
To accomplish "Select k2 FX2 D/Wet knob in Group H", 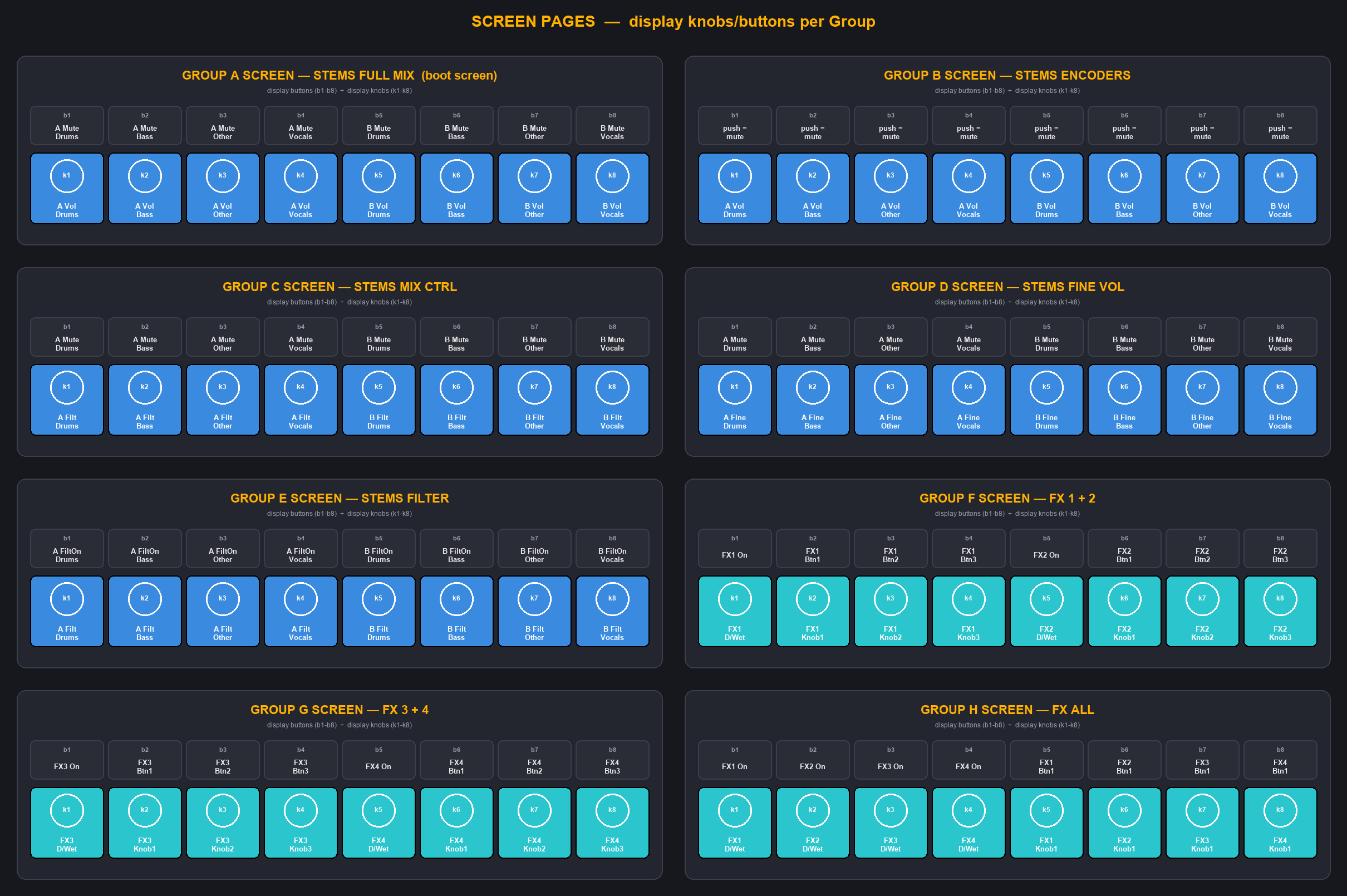I will pyautogui.click(x=813, y=823).
